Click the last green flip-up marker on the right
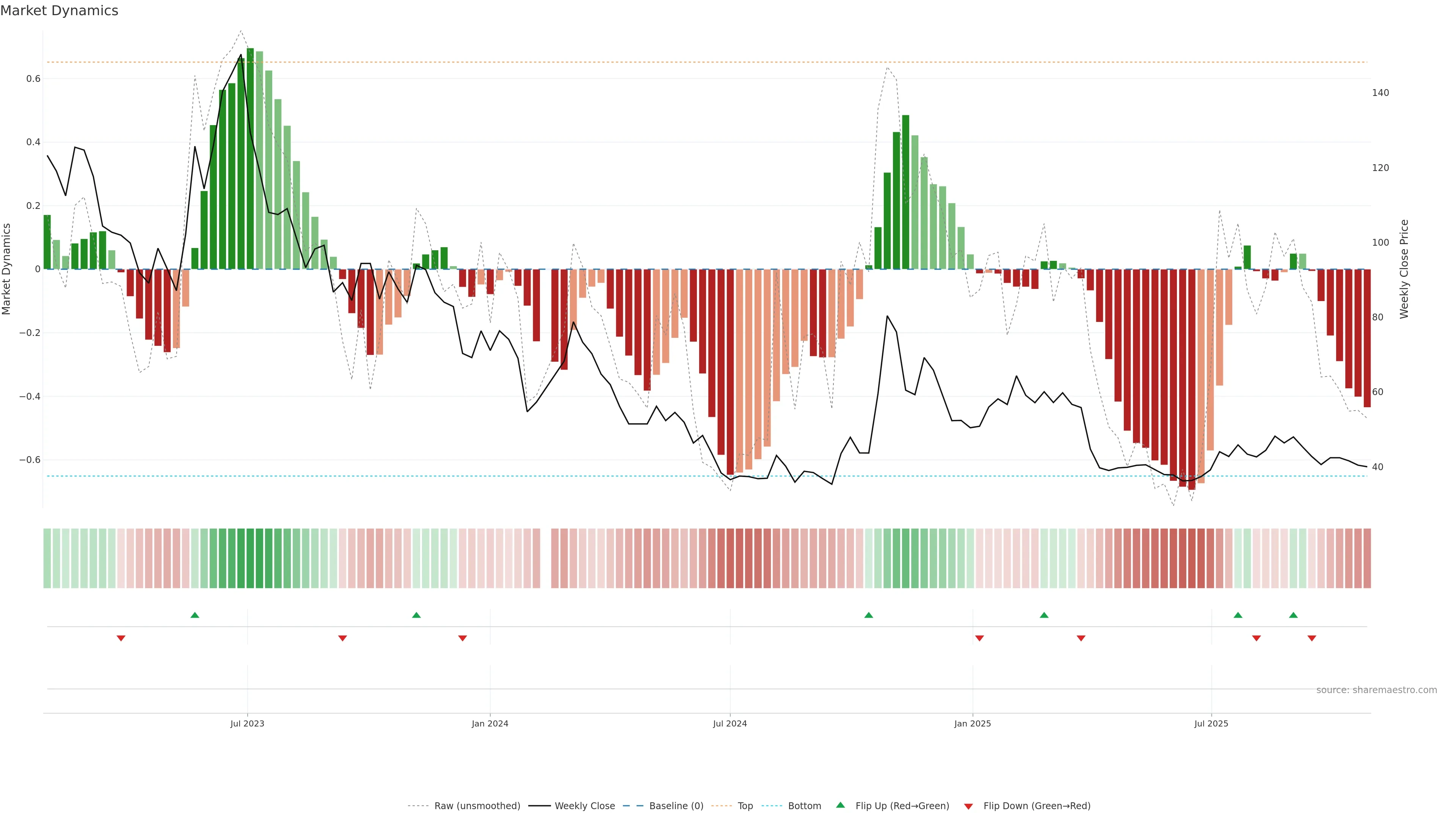Image resolution: width=1456 pixels, height=819 pixels. tap(1293, 615)
